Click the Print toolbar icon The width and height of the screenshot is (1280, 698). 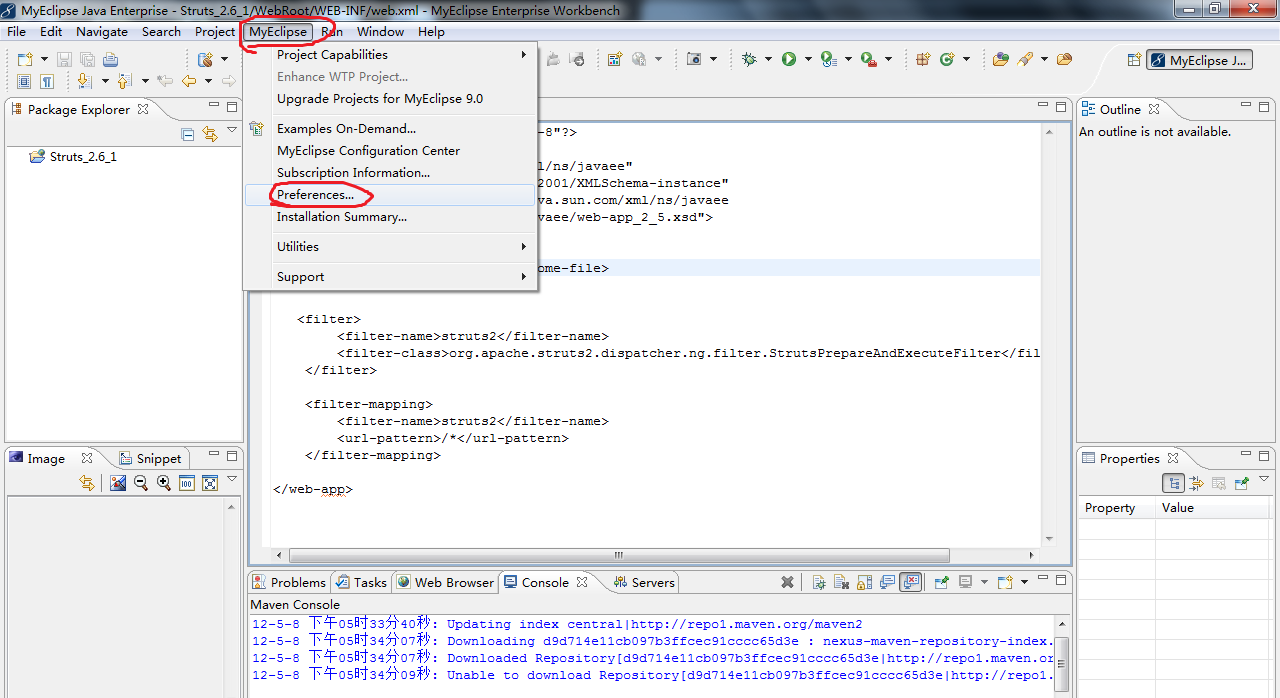pyautogui.click(x=110, y=60)
